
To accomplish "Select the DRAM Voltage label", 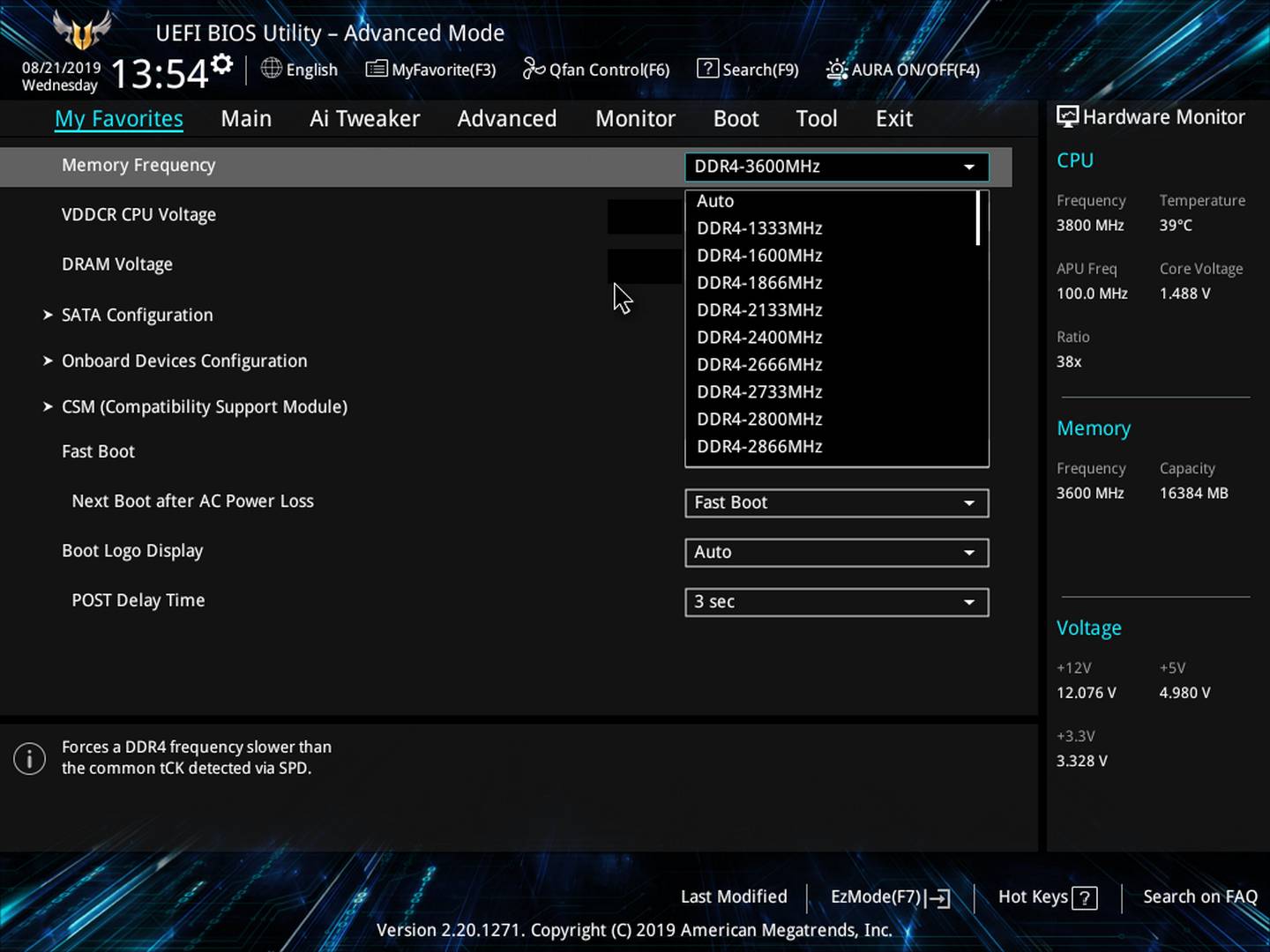I will click(x=117, y=264).
